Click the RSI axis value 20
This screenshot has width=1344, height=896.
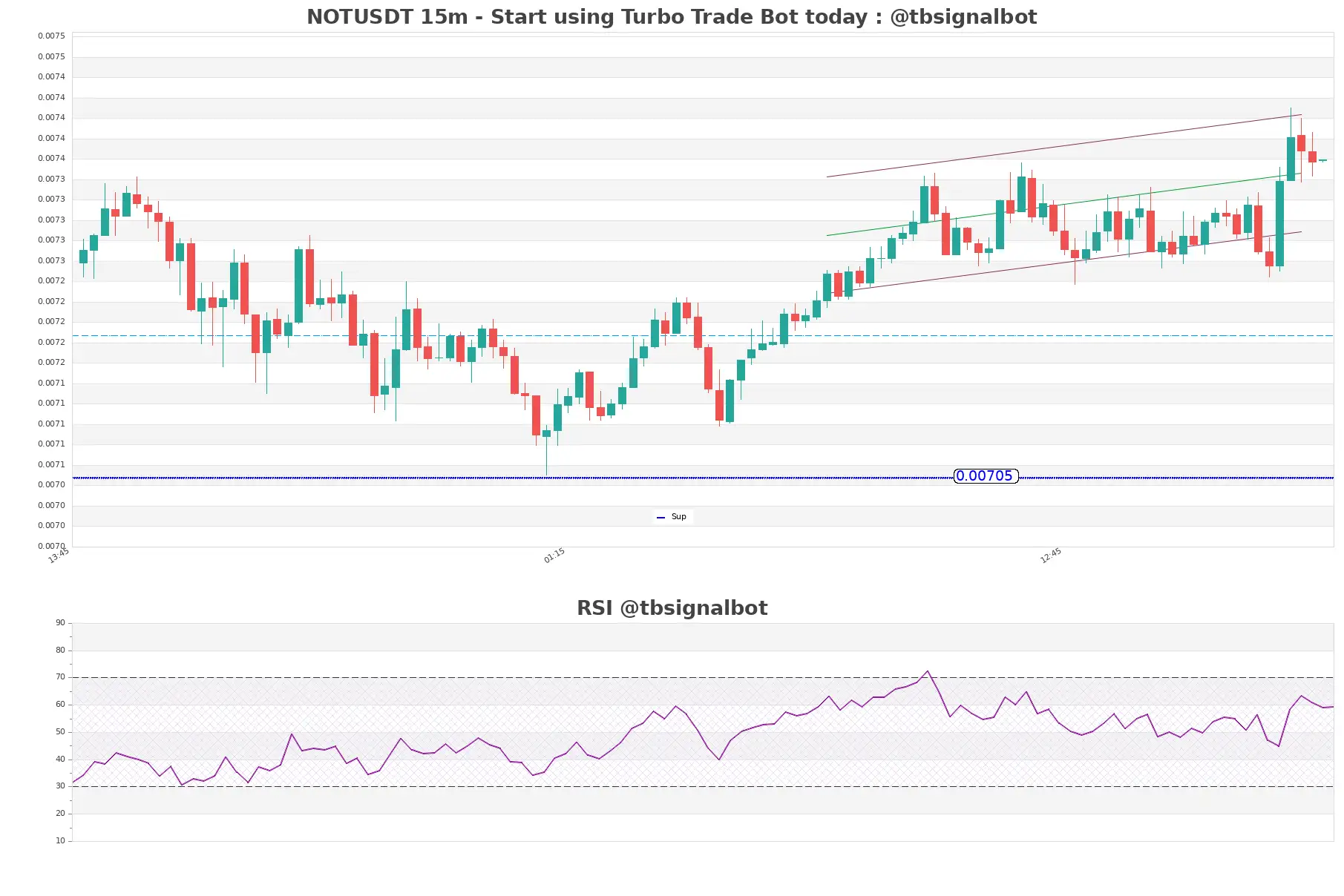click(60, 814)
